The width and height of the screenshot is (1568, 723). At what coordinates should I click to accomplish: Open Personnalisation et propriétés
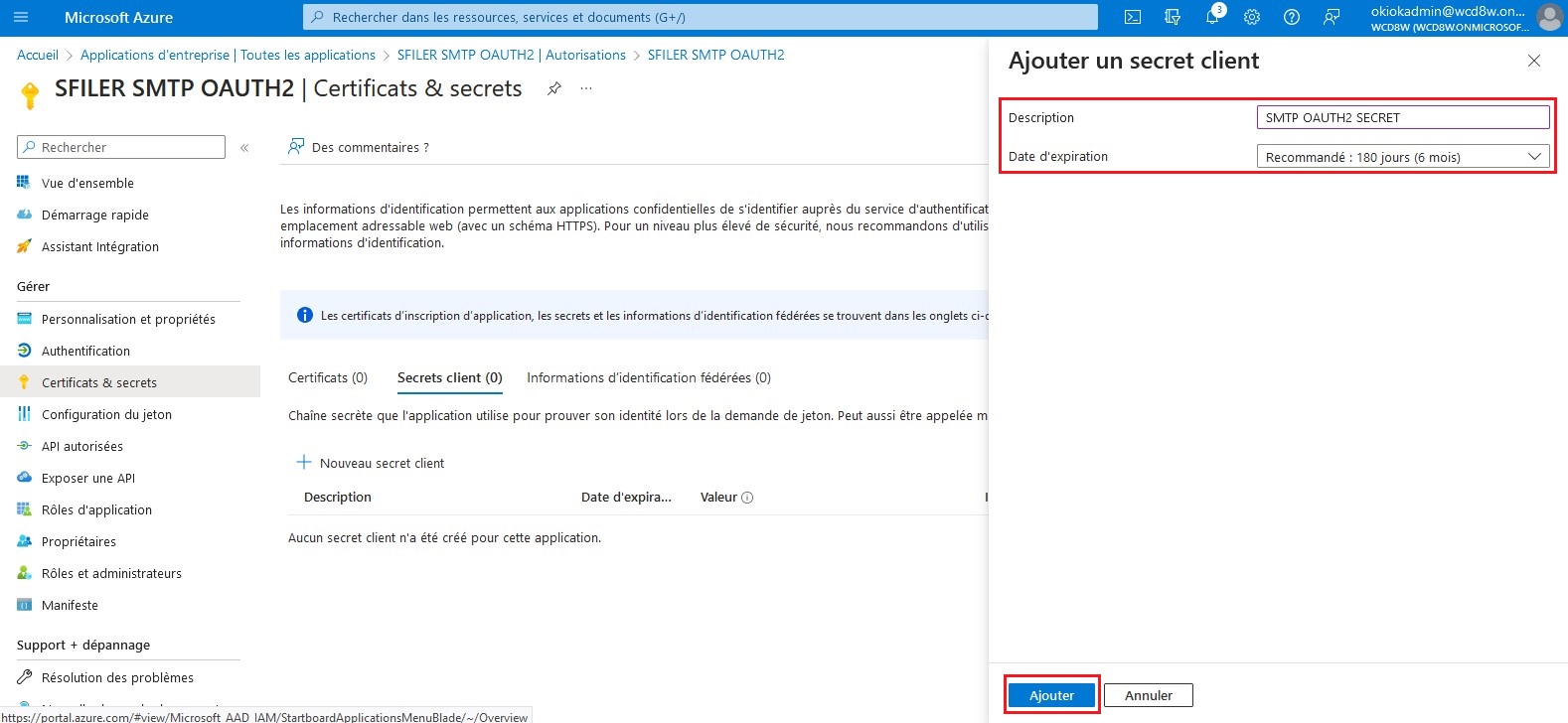click(x=129, y=319)
